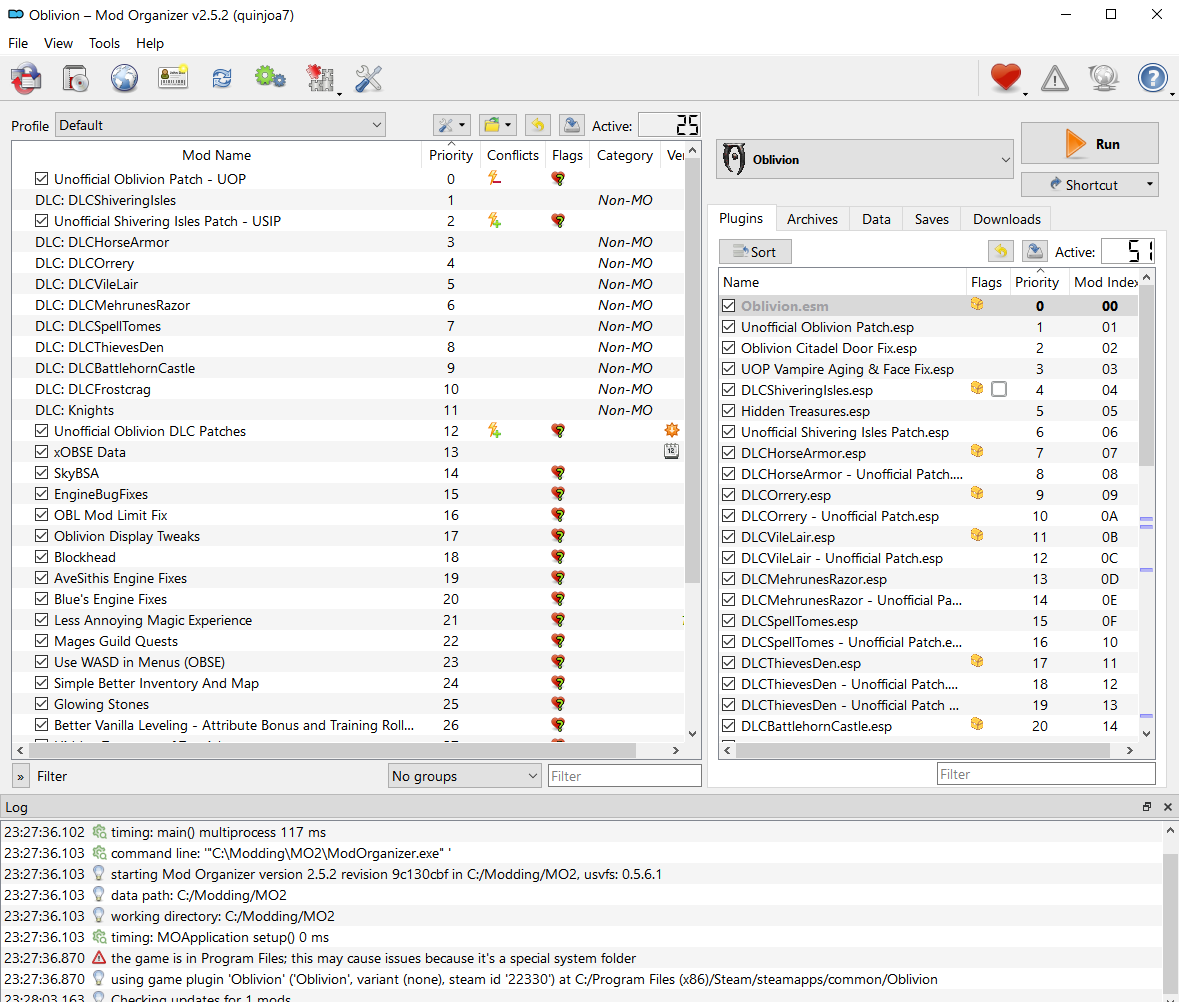Open the Create new instance icon
This screenshot has width=1179, height=1002.
[75, 78]
